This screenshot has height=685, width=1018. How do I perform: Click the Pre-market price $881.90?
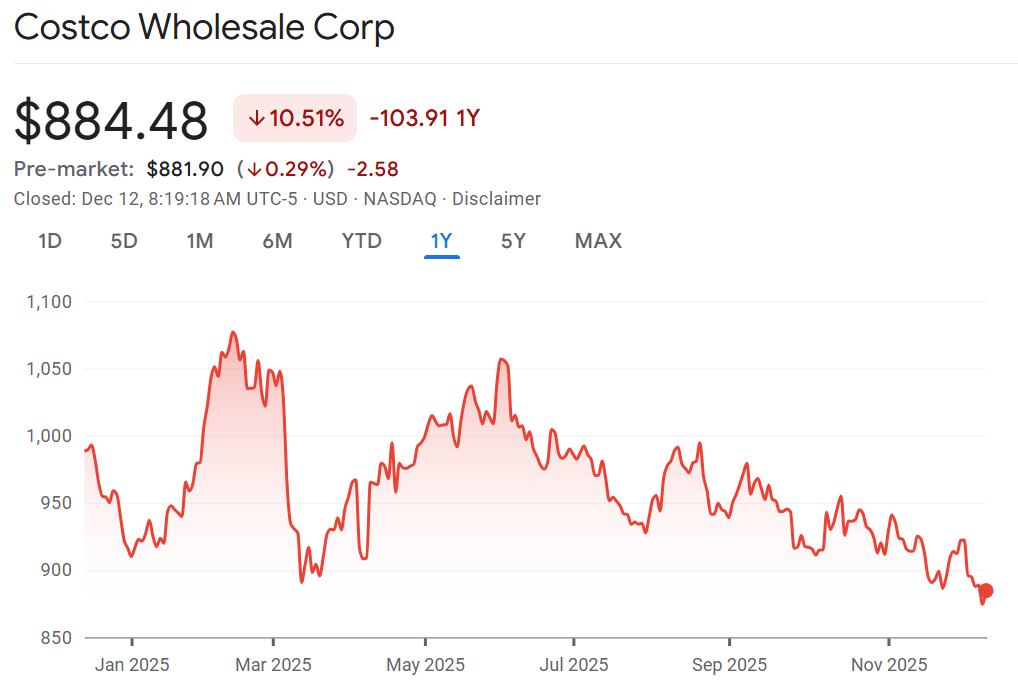pos(185,169)
